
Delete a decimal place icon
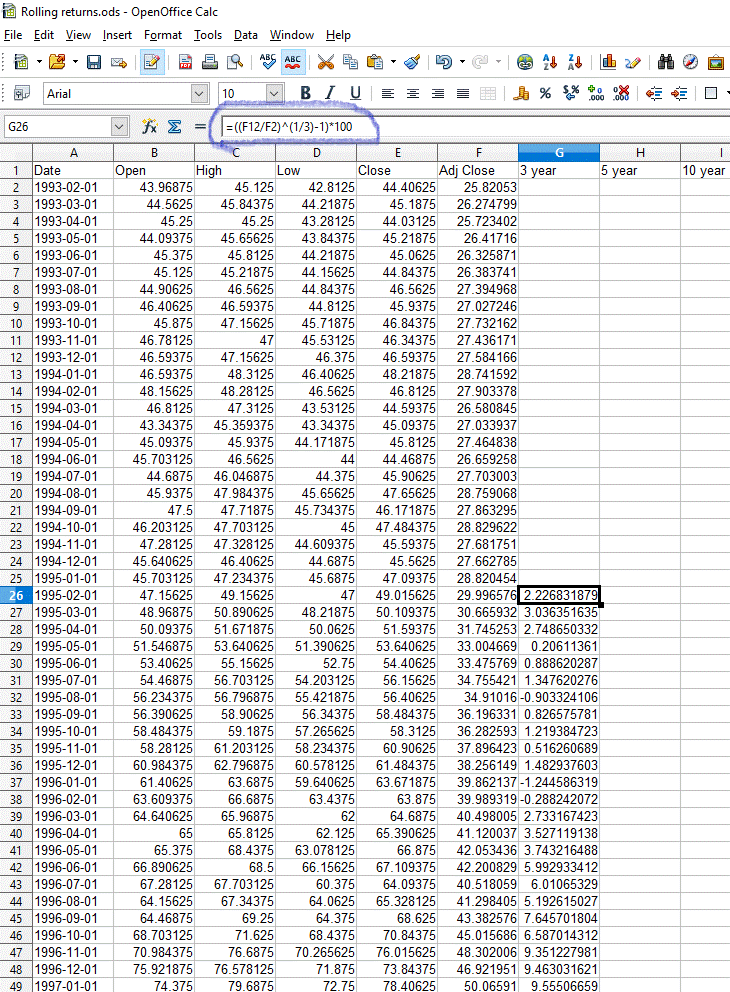pos(621,94)
